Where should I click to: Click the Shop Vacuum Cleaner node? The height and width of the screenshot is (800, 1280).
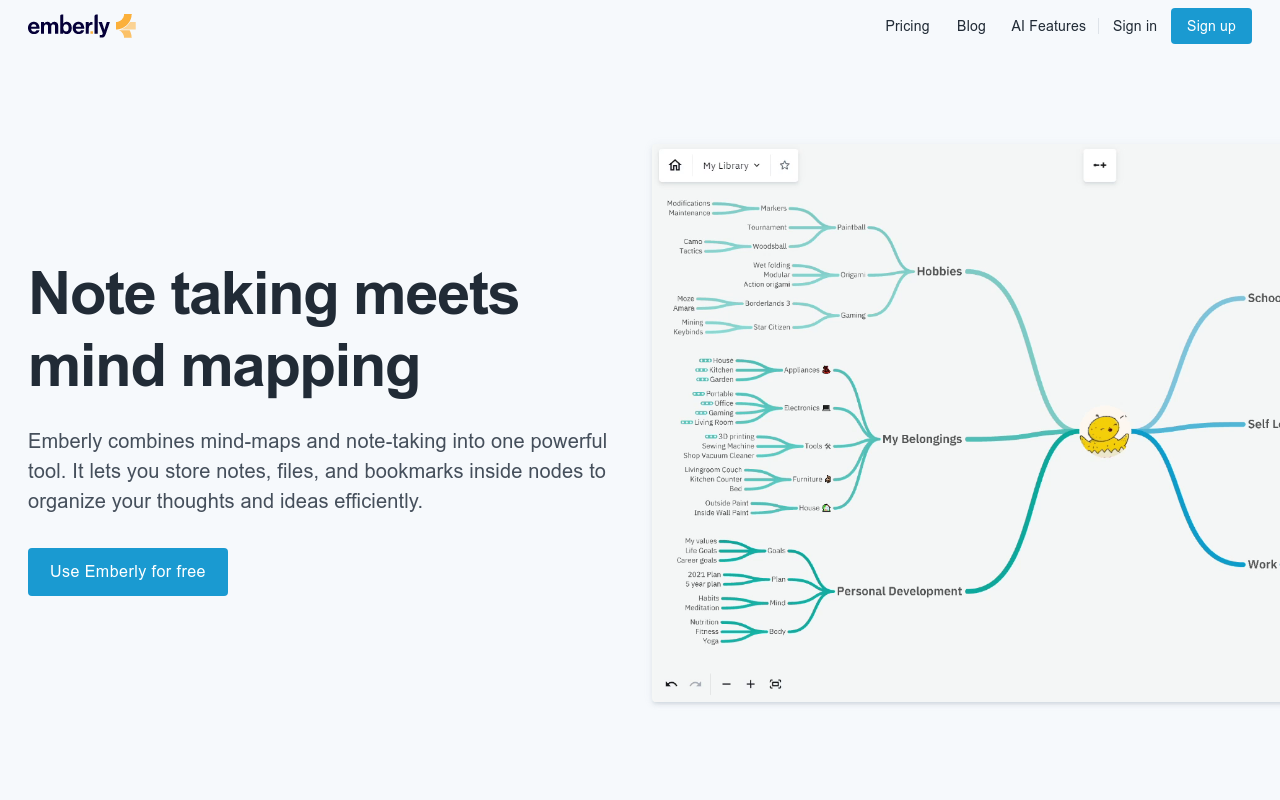click(719, 455)
